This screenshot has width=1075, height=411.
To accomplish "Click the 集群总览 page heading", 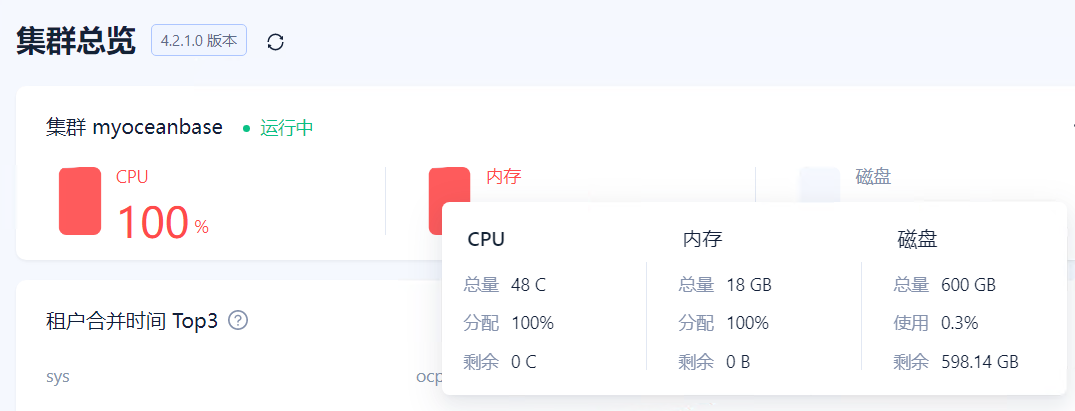I will click(x=75, y=41).
